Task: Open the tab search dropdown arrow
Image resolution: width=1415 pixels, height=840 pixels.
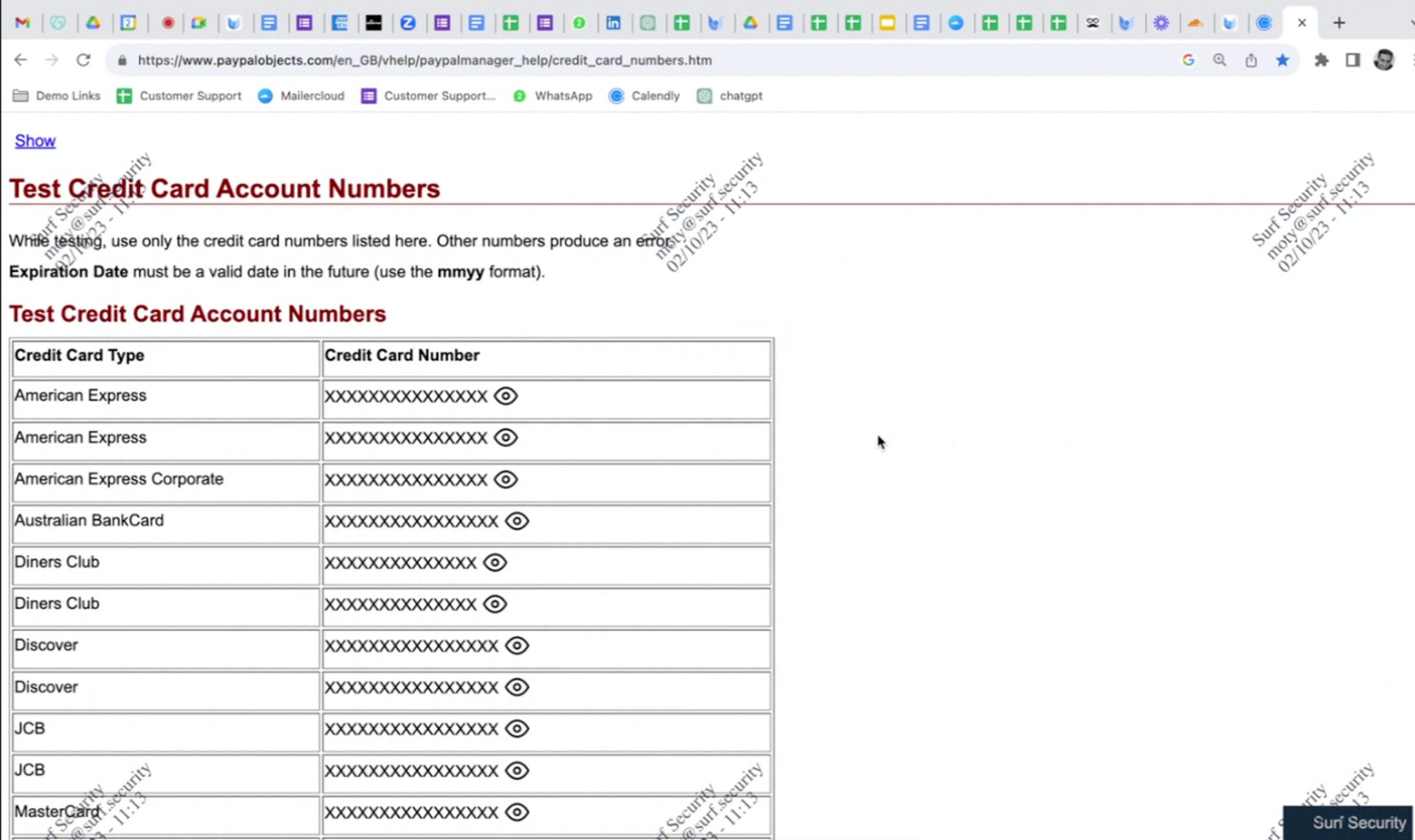Action: click(1411, 23)
